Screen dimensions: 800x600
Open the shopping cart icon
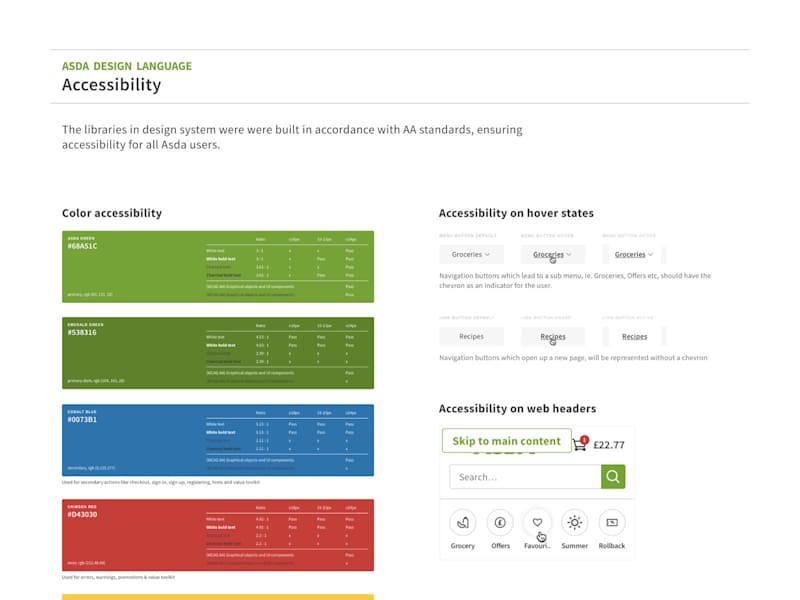point(579,445)
